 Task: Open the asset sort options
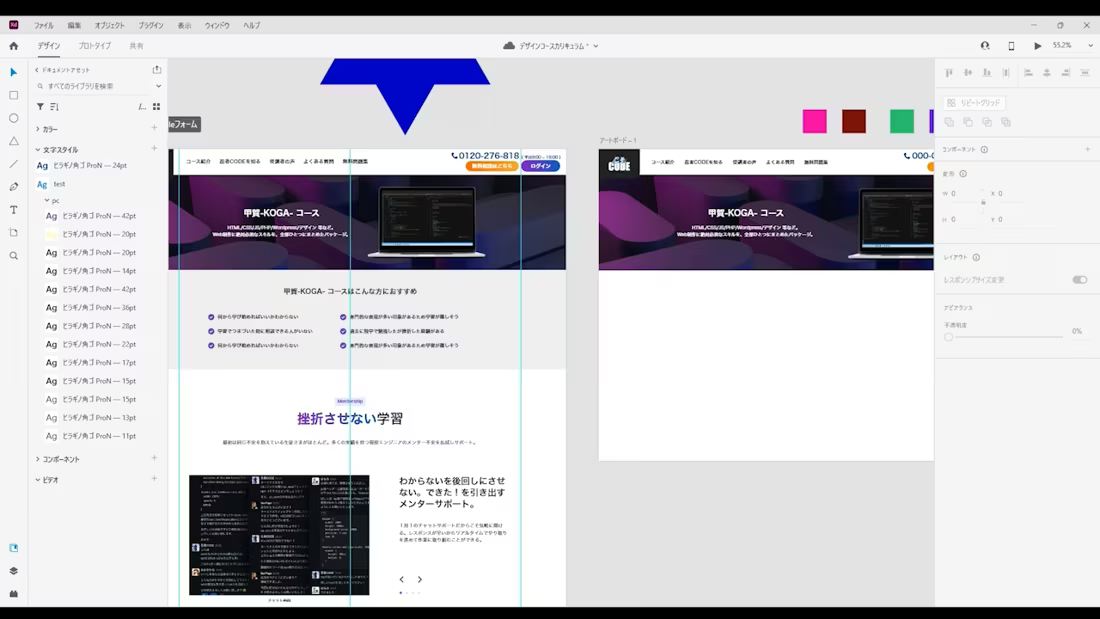pos(54,107)
